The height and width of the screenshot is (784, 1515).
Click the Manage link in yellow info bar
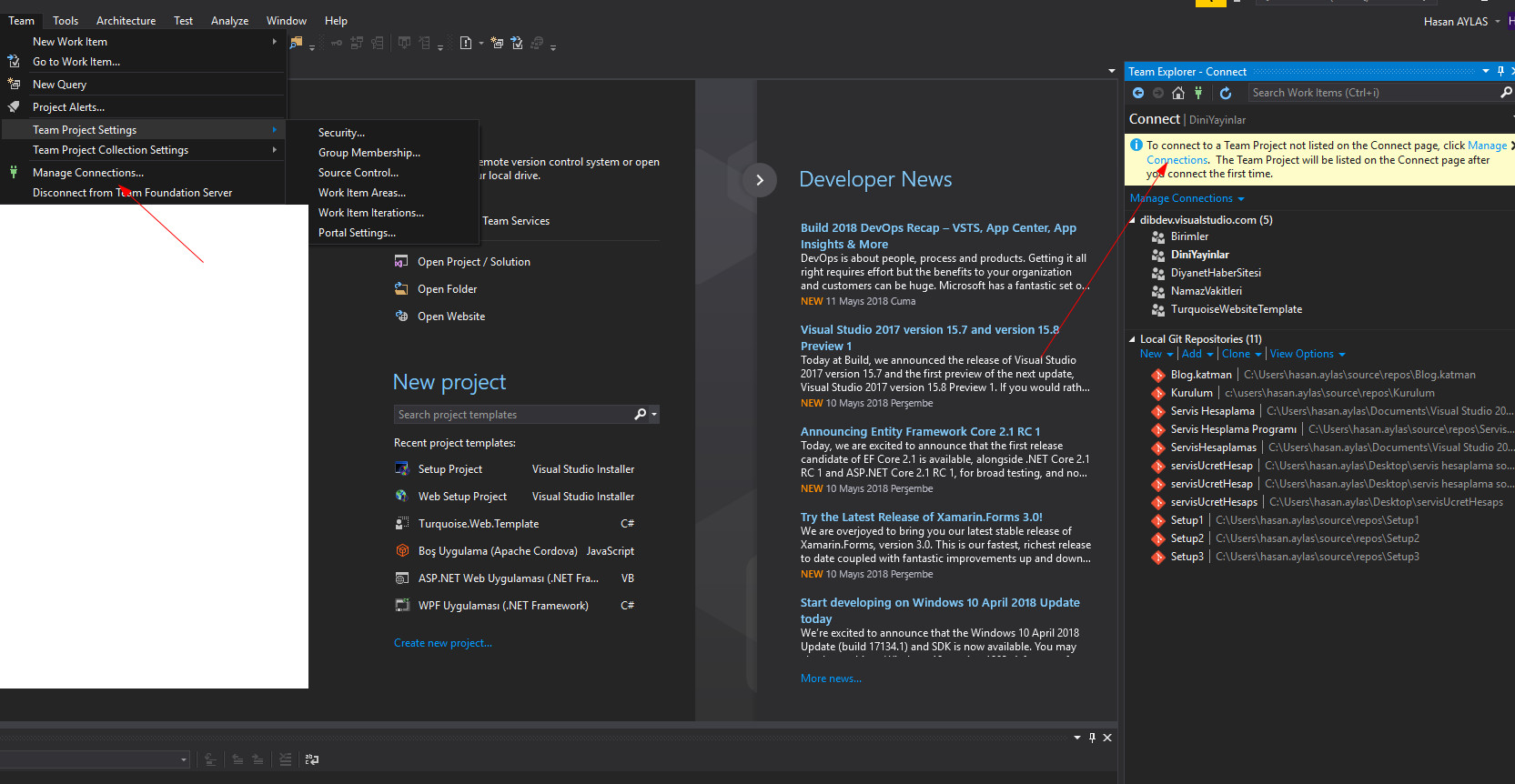pyautogui.click(x=1487, y=146)
